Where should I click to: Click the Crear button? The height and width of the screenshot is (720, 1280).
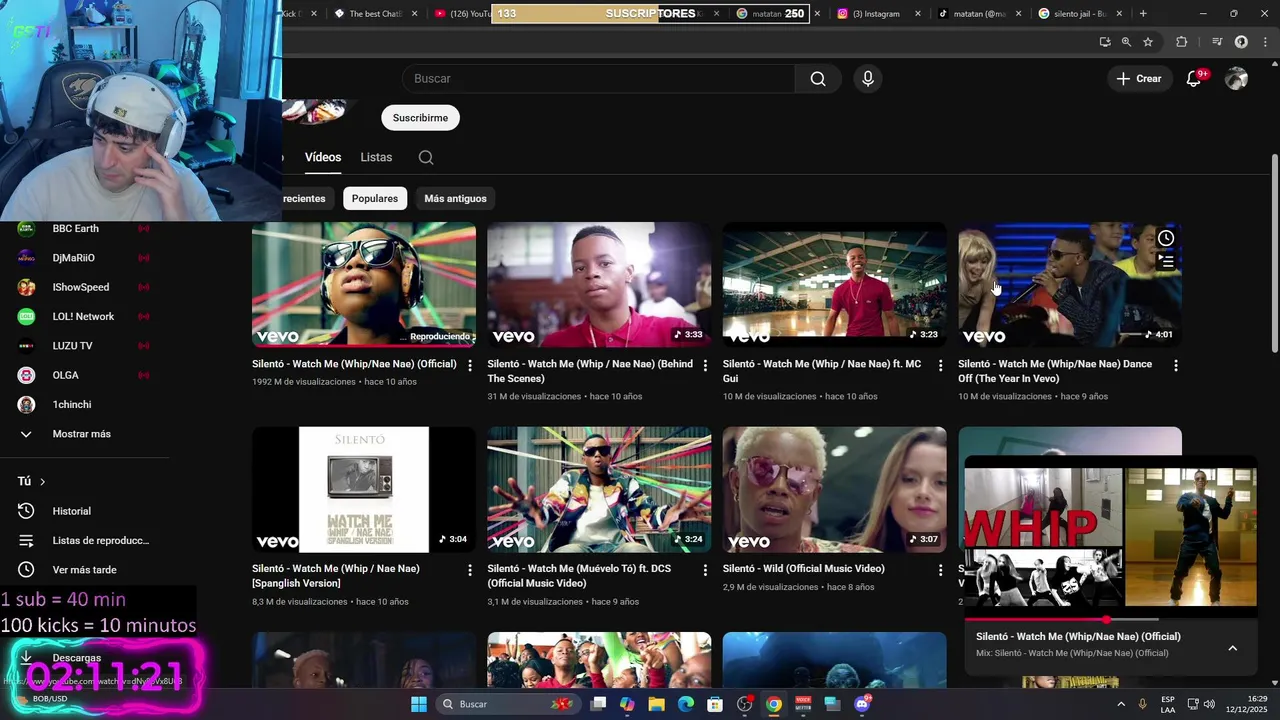[1139, 79]
